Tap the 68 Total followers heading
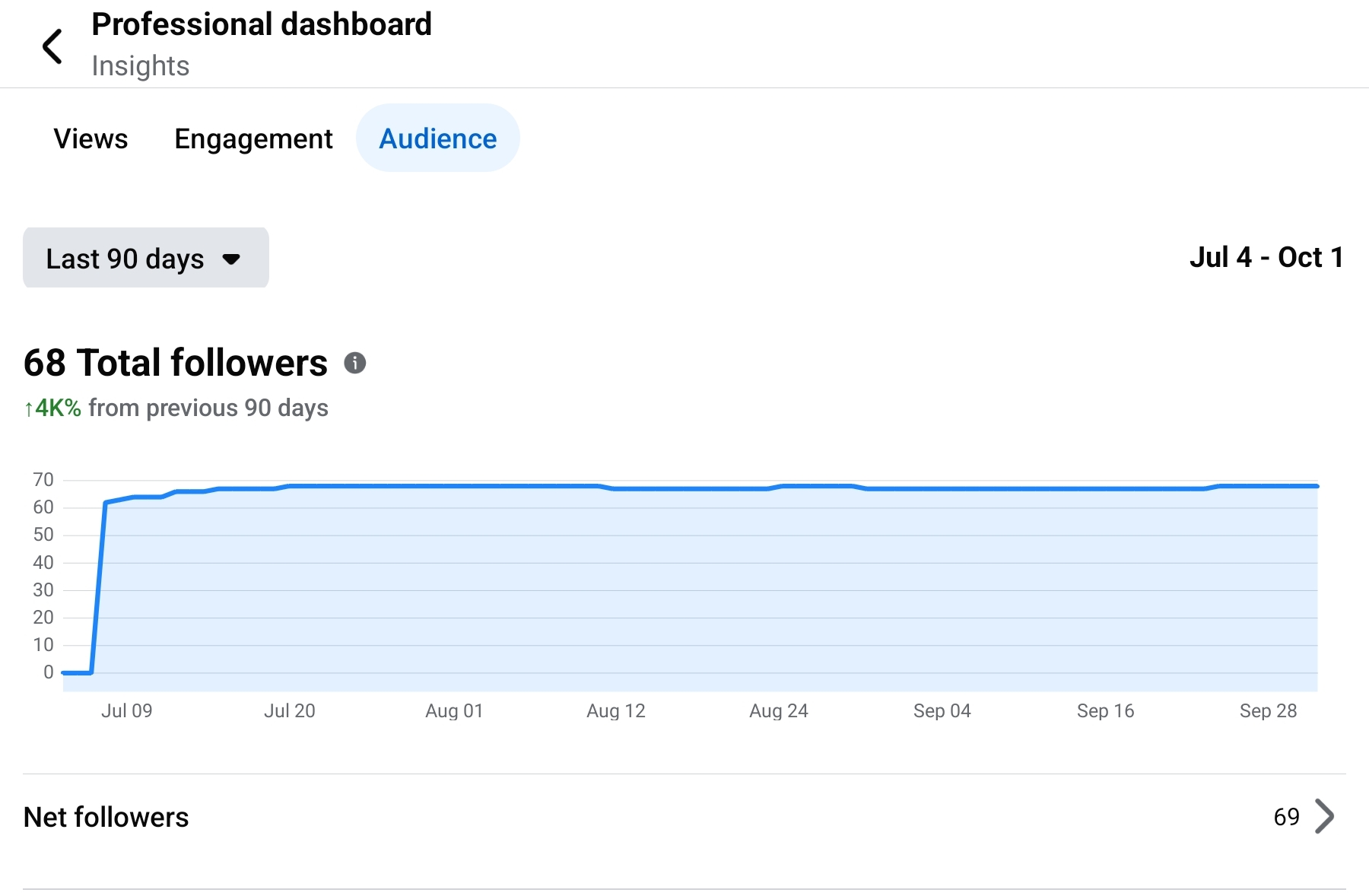1369x896 pixels. pos(175,363)
